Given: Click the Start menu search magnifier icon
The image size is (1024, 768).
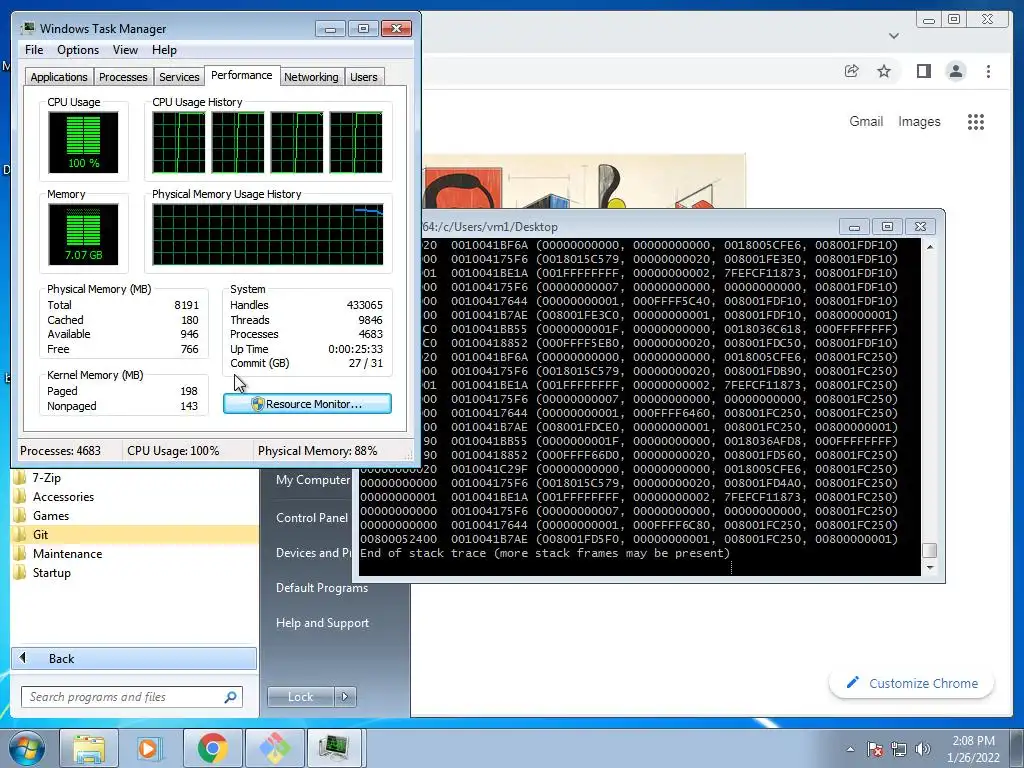Looking at the screenshot, I should coord(230,697).
